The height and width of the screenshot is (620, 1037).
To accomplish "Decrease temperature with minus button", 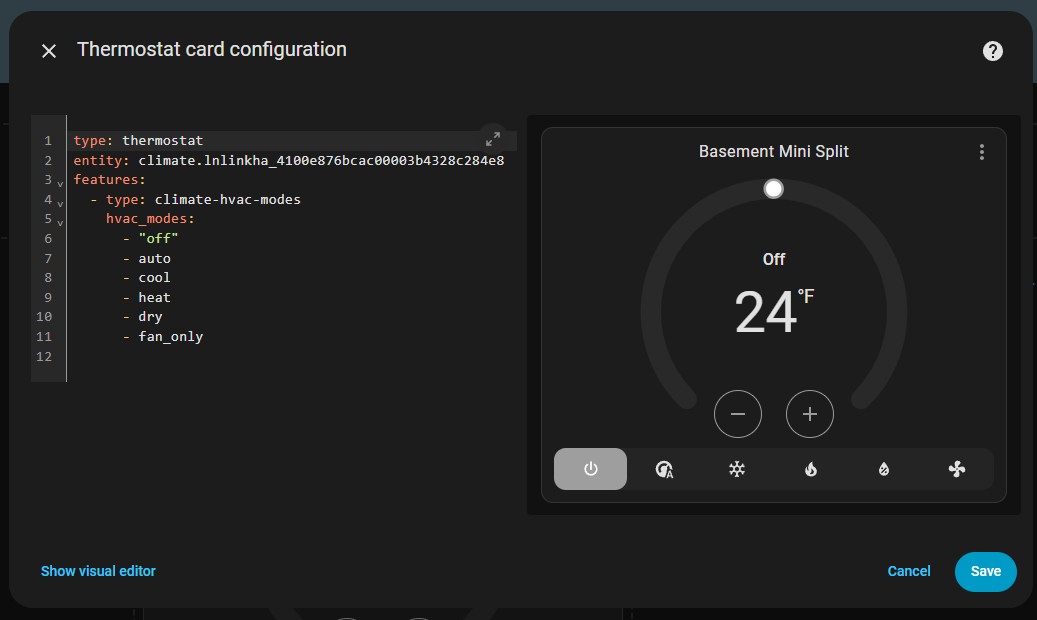I will pyautogui.click(x=738, y=414).
